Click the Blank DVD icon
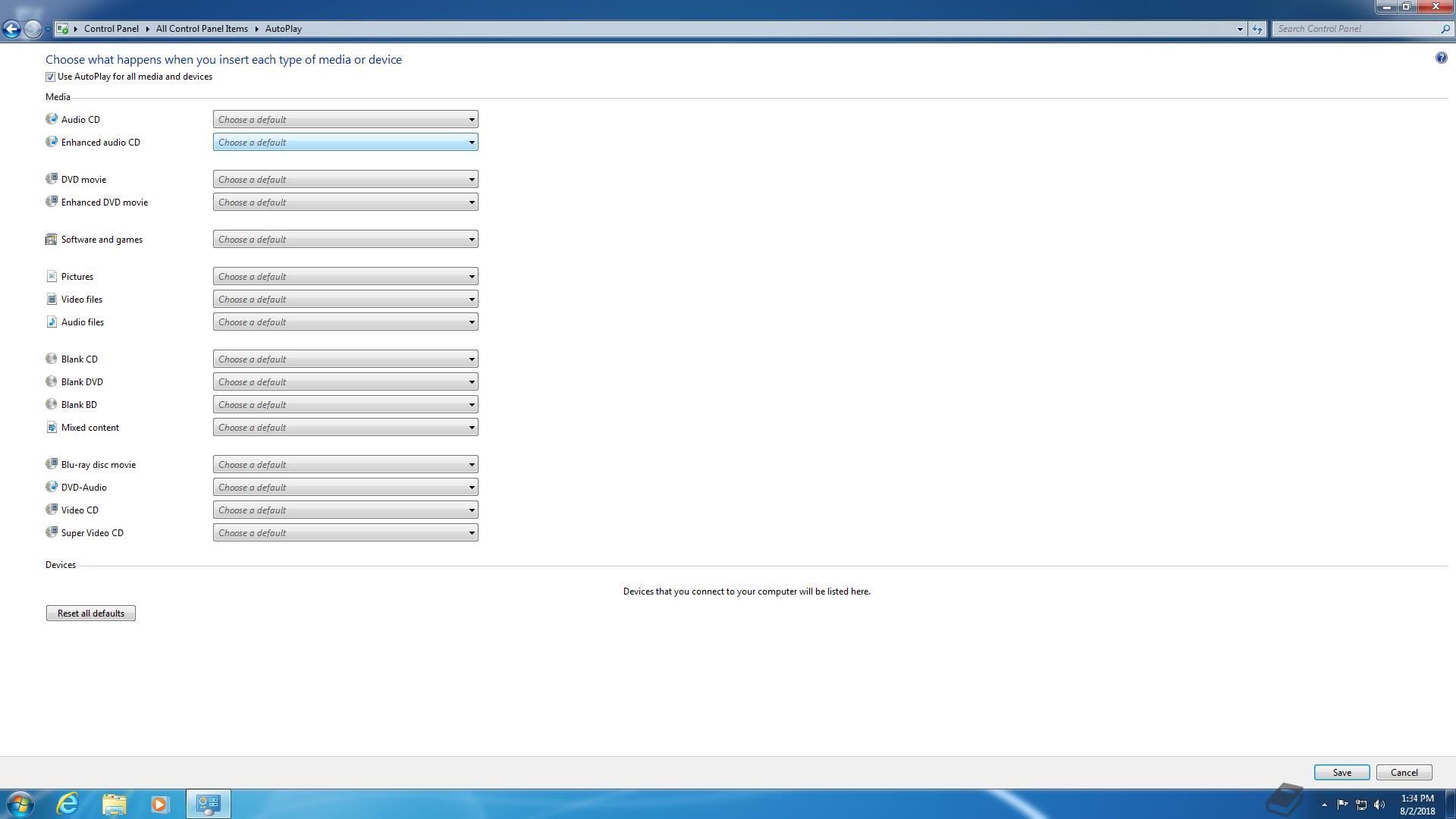Screen dimensions: 1456x819 pyautogui.click(x=52, y=381)
